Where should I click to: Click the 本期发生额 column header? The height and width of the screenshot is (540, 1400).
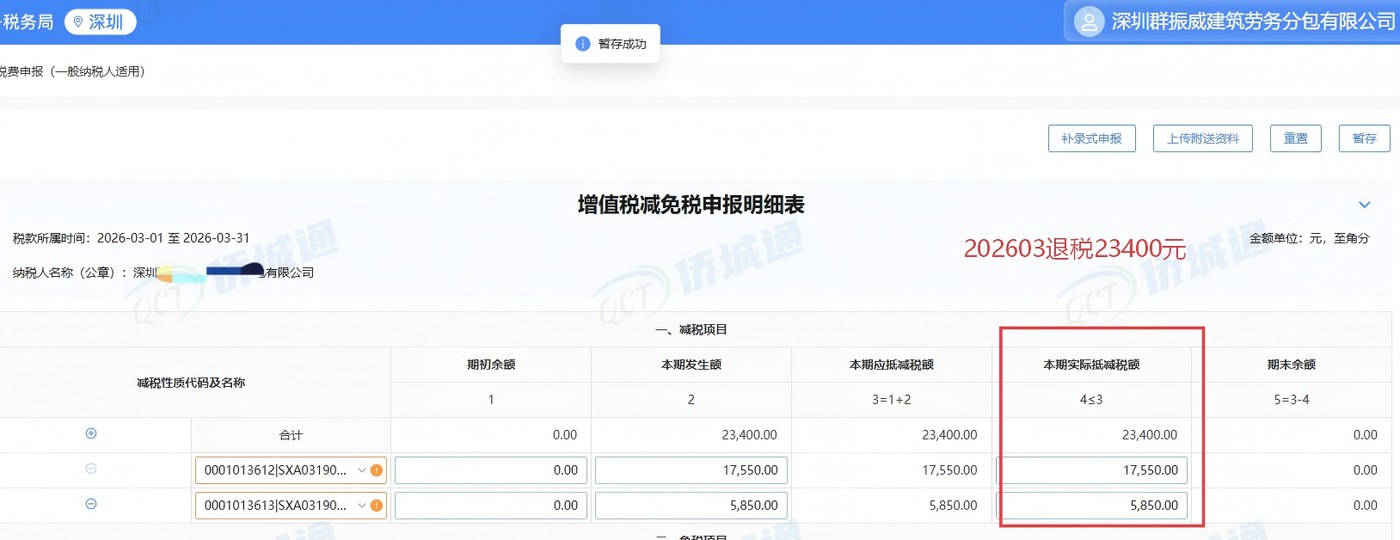coord(691,365)
